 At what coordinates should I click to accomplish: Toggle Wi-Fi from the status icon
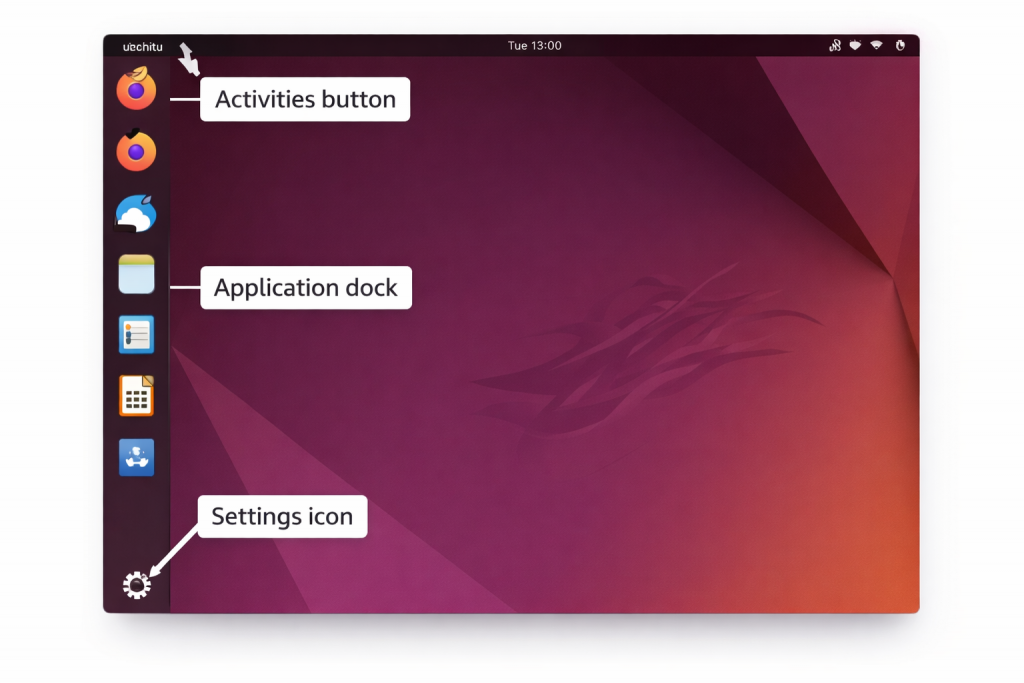tap(876, 45)
